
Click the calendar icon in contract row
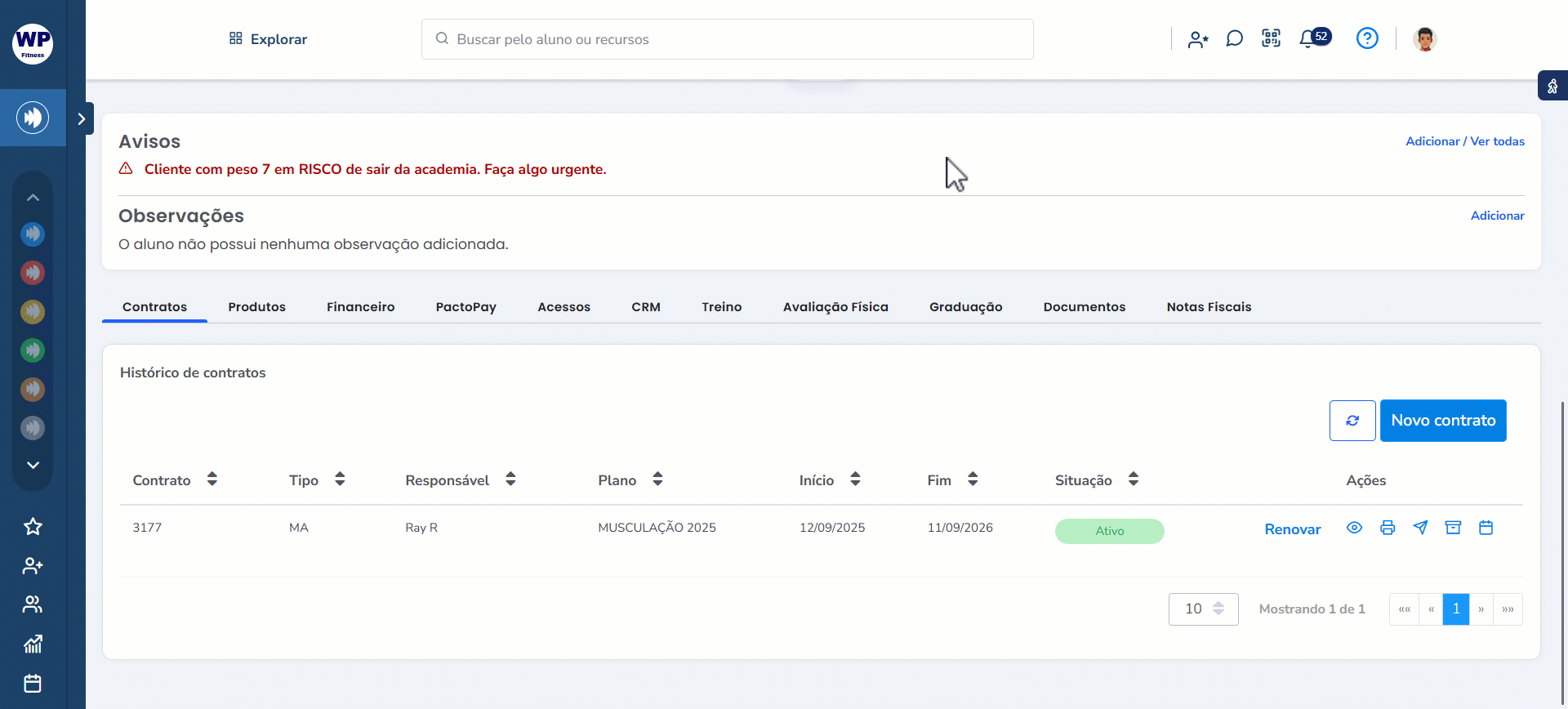pyautogui.click(x=1486, y=528)
